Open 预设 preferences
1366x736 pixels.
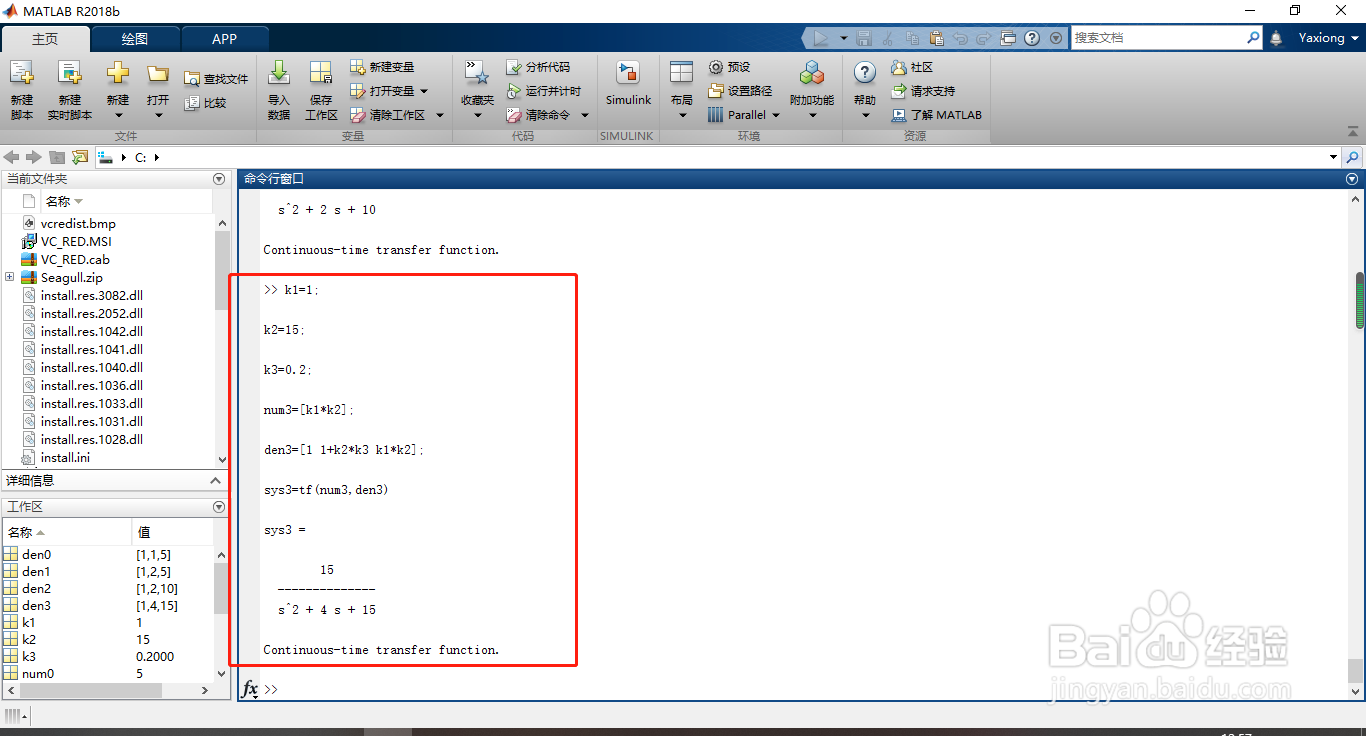tap(729, 67)
